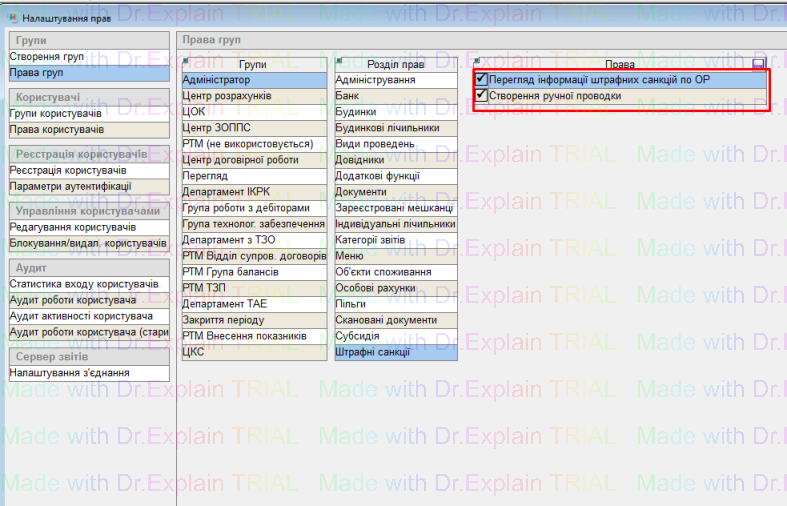The height and width of the screenshot is (506, 787).
Task: Select Банк in Розділ прав list
Action: click(x=395, y=96)
